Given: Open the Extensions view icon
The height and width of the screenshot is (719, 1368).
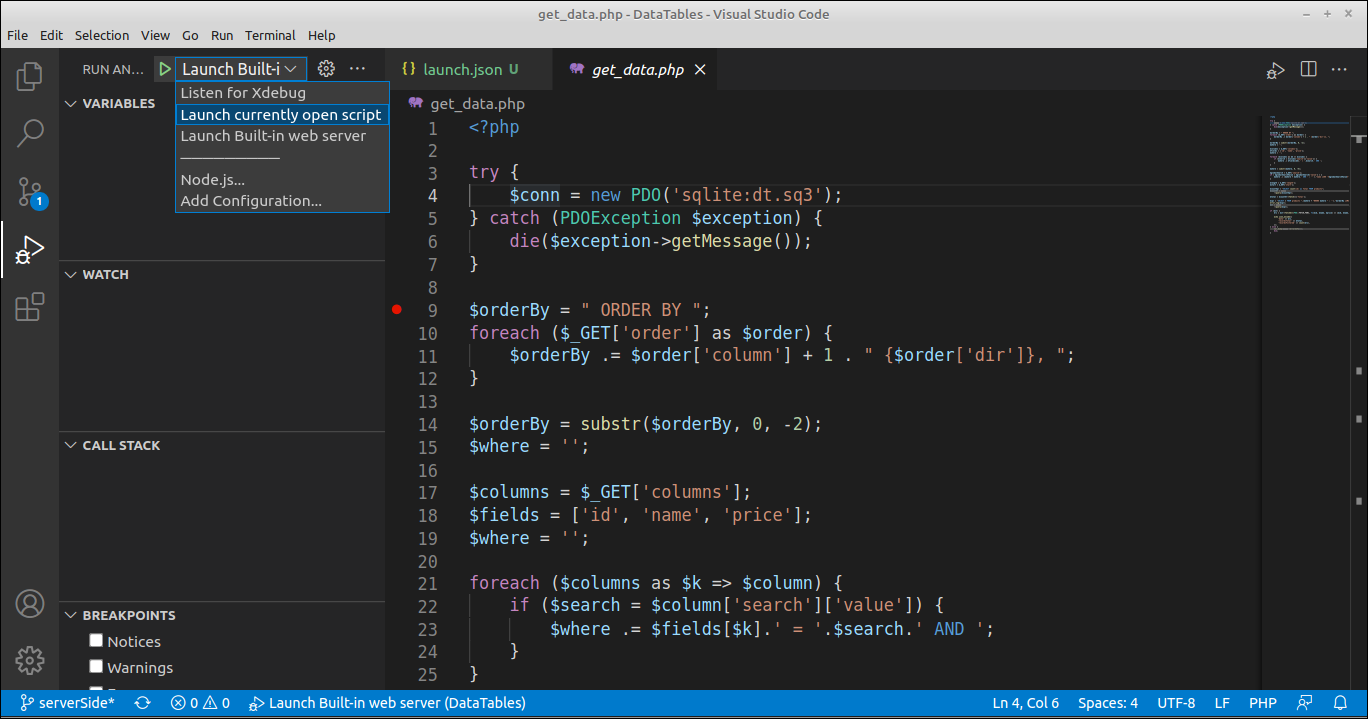Looking at the screenshot, I should (x=30, y=307).
